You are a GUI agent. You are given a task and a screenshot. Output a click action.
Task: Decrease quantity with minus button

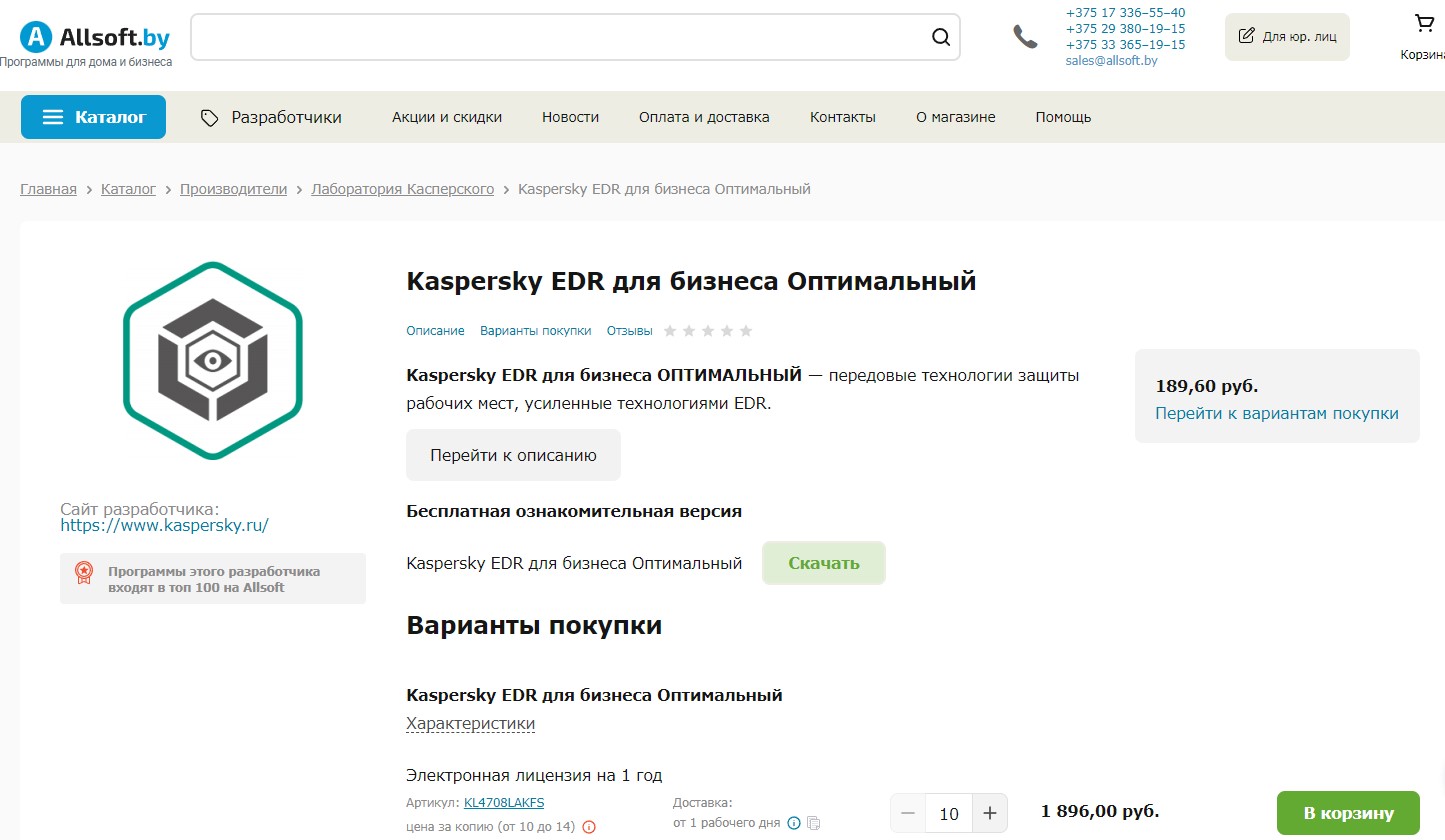908,813
